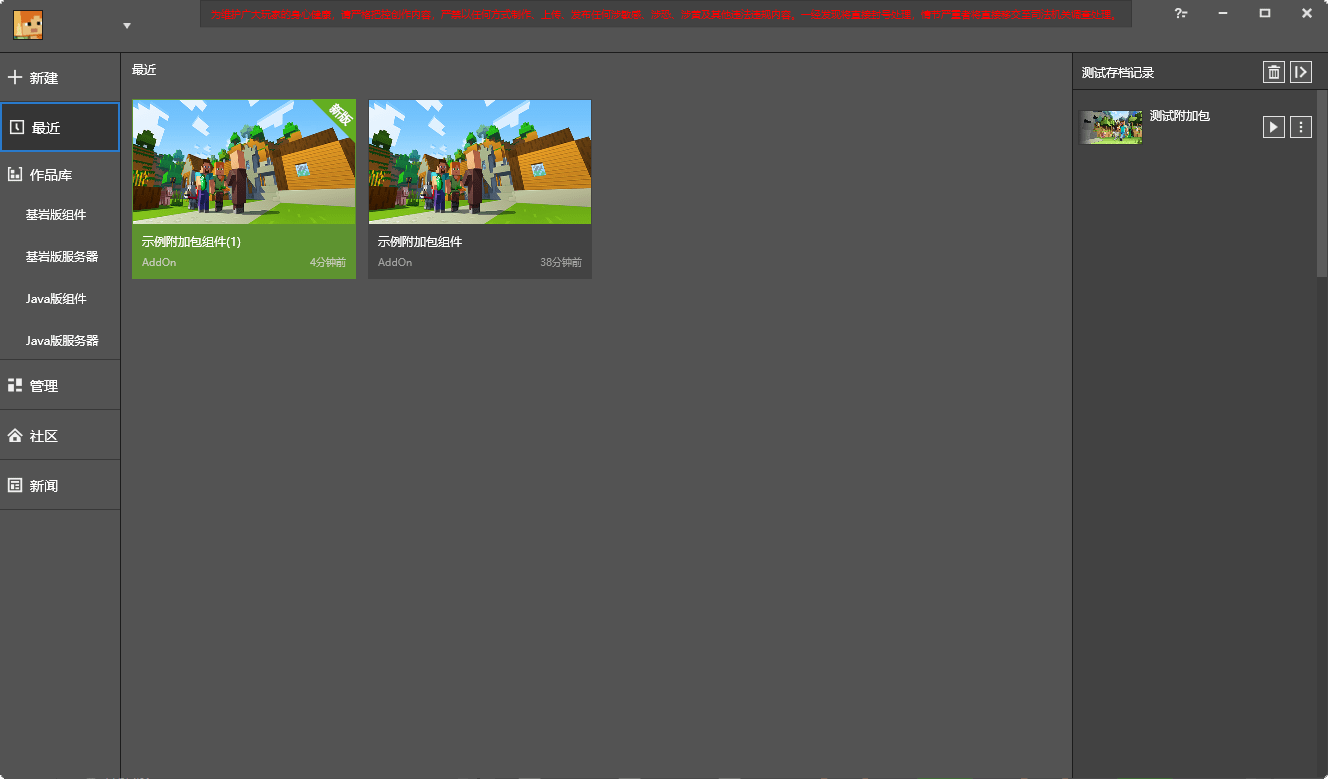
Task: Delete test saves with trash icon
Action: [1274, 72]
